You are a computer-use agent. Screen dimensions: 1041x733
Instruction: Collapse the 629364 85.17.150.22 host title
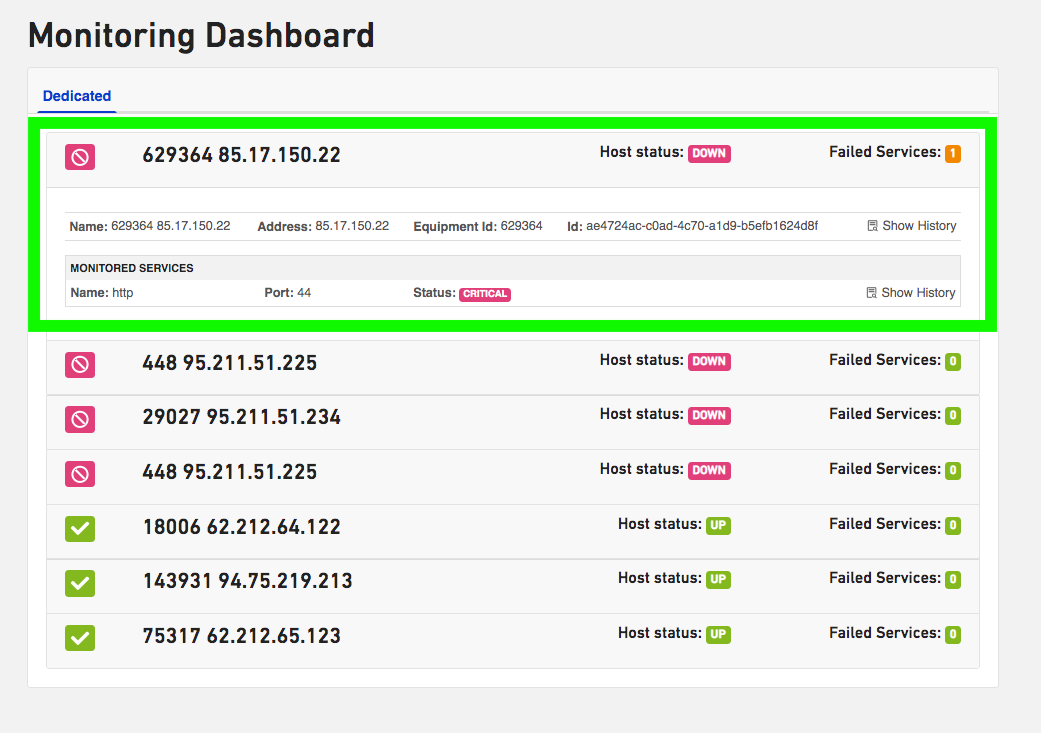[241, 155]
